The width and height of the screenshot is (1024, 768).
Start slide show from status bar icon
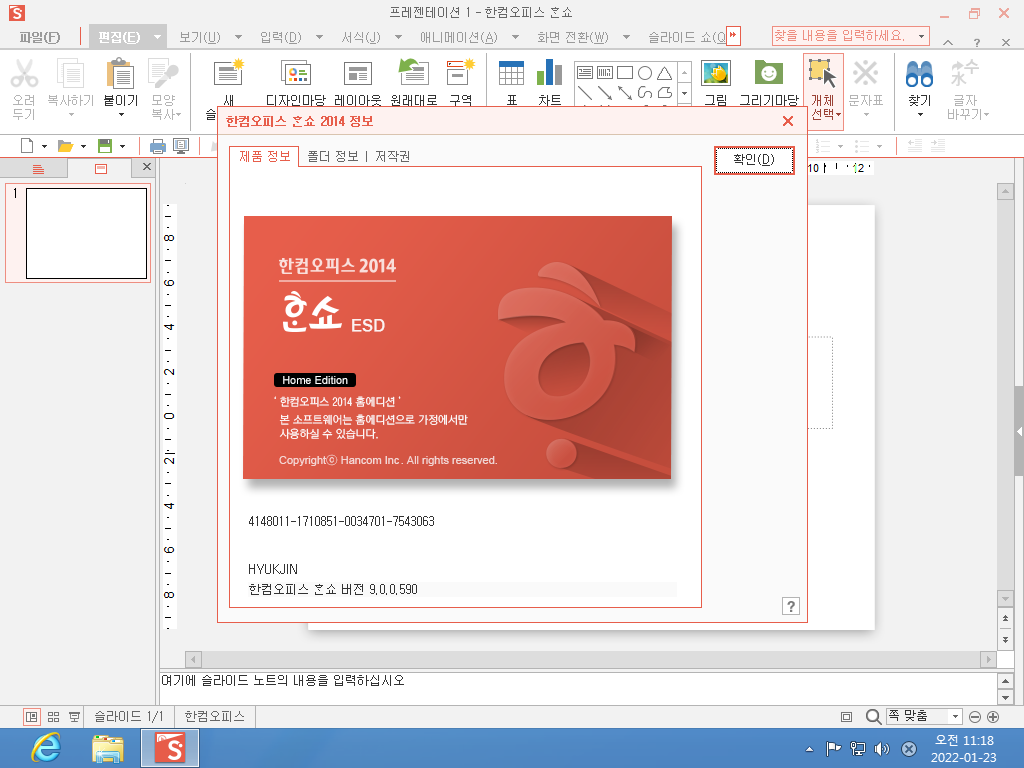click(x=74, y=717)
